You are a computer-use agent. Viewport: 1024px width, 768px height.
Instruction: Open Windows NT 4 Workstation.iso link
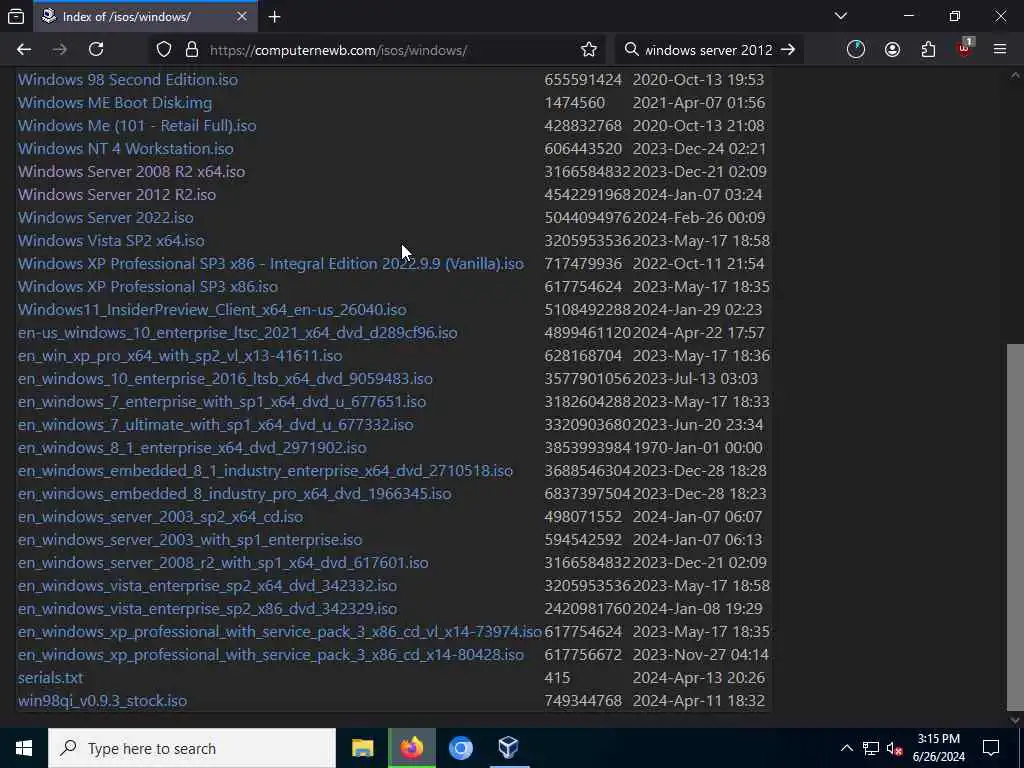[125, 148]
